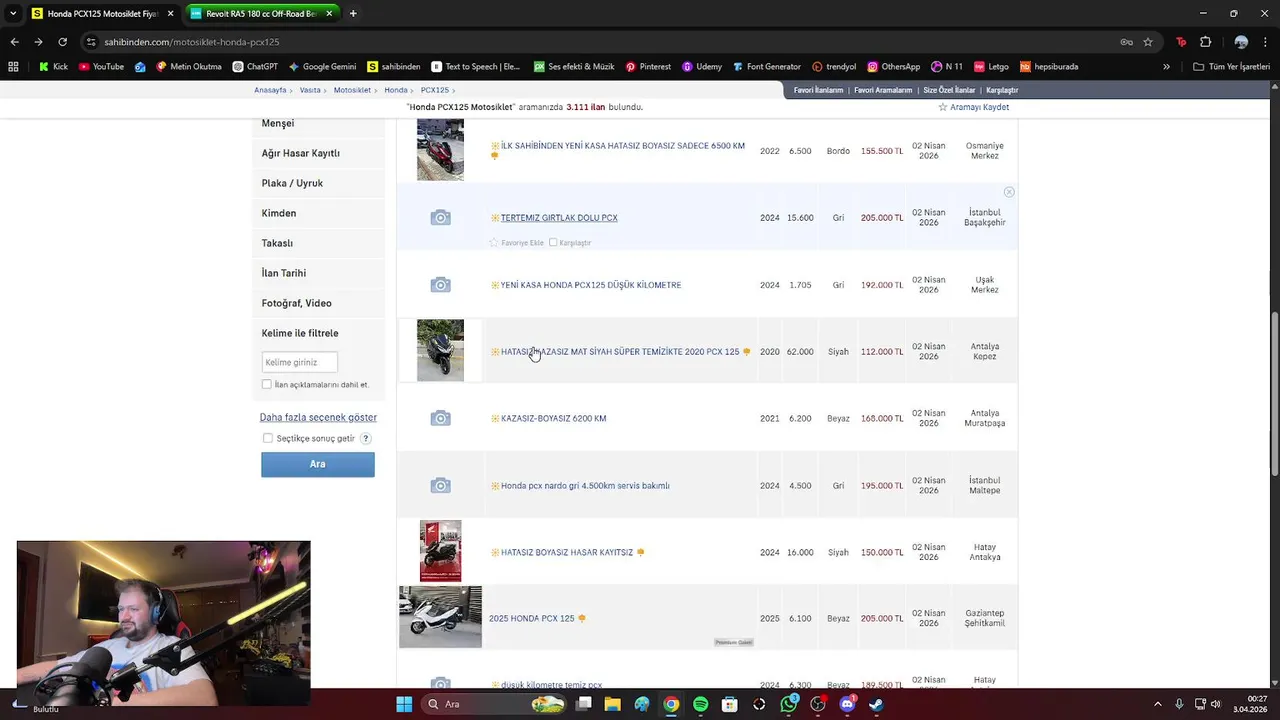This screenshot has height=720, width=1280.
Task: Add TERTEMİZ GIRTLAK listing to favorites
Action: [x=516, y=243]
